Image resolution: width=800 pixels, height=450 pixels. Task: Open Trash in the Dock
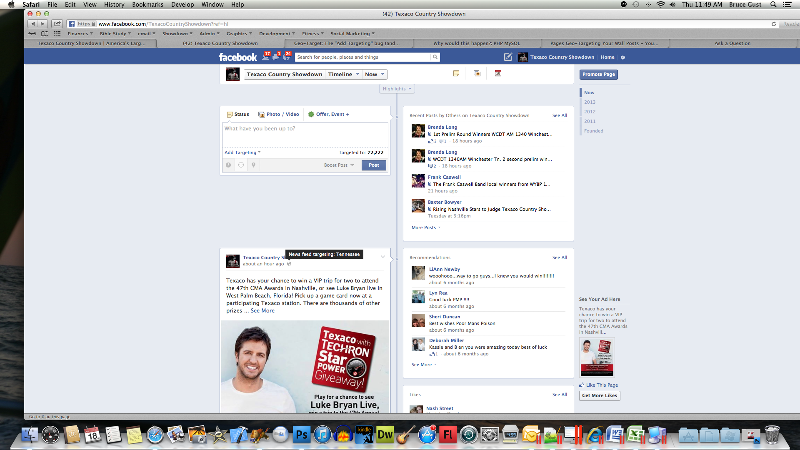click(772, 435)
